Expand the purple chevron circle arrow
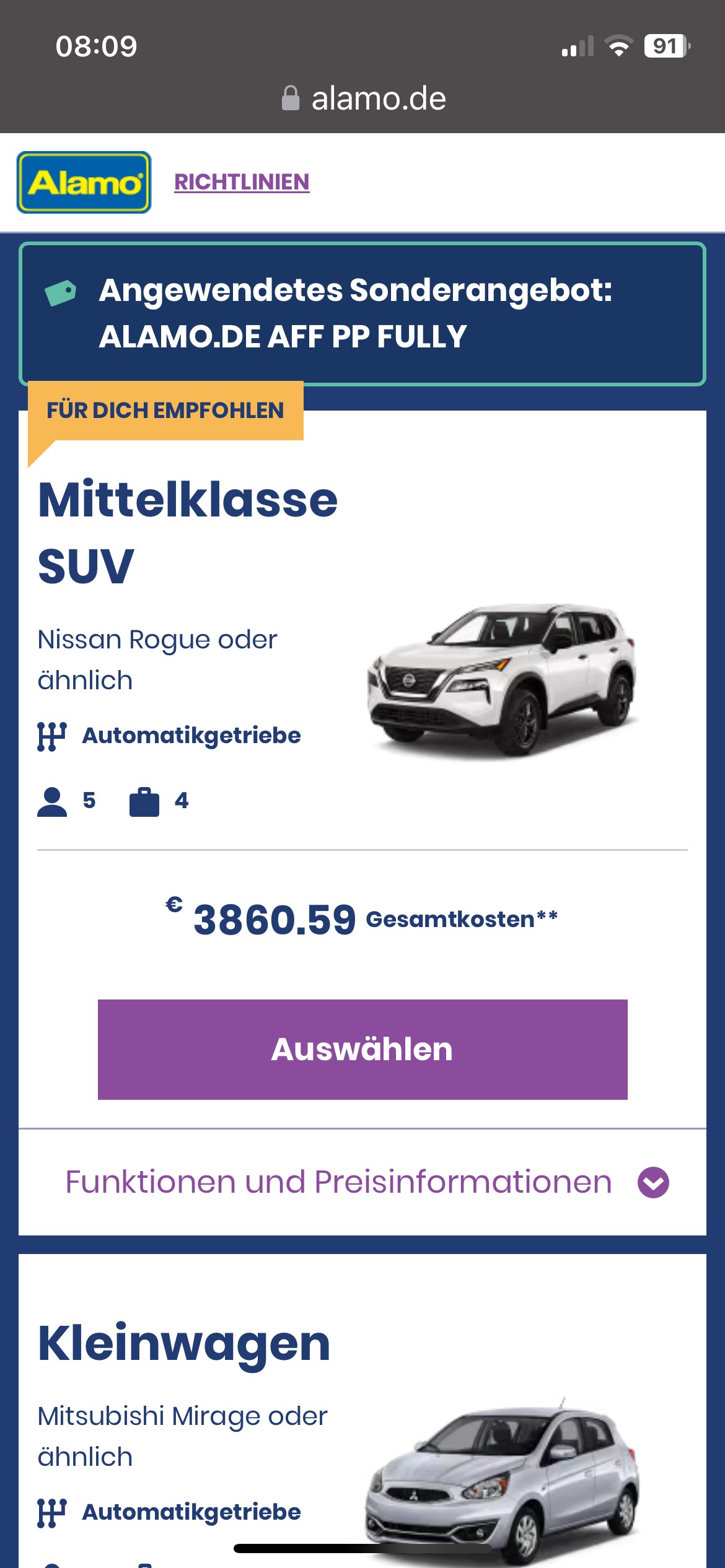725x1568 pixels. (654, 1183)
